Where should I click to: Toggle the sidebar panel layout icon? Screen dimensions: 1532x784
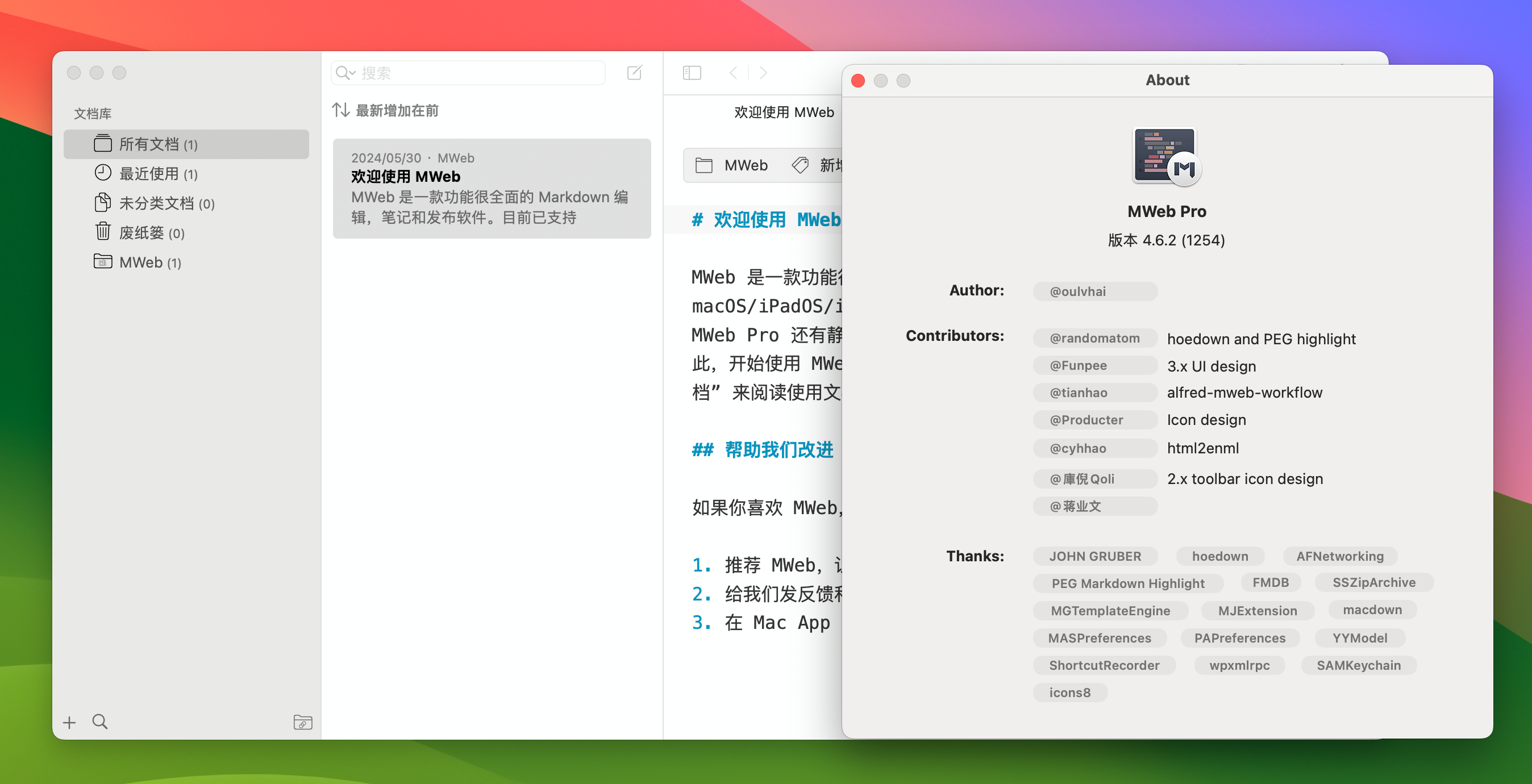click(x=692, y=73)
